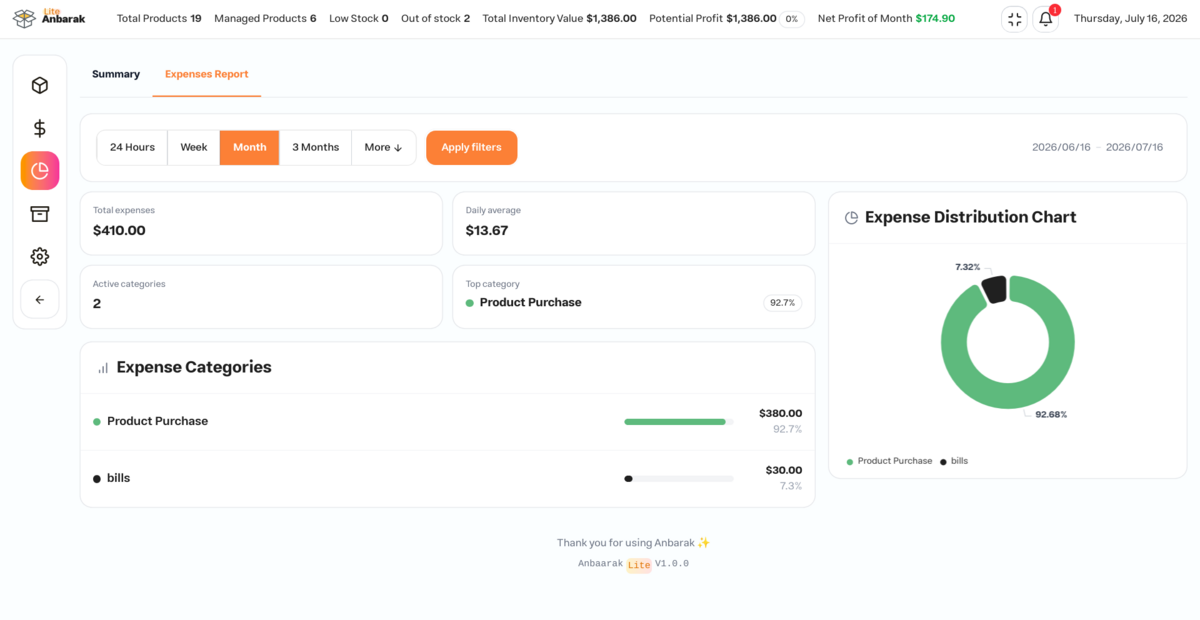Click the $380.00 amount
This screenshot has height=620, width=1200.
click(x=780, y=413)
